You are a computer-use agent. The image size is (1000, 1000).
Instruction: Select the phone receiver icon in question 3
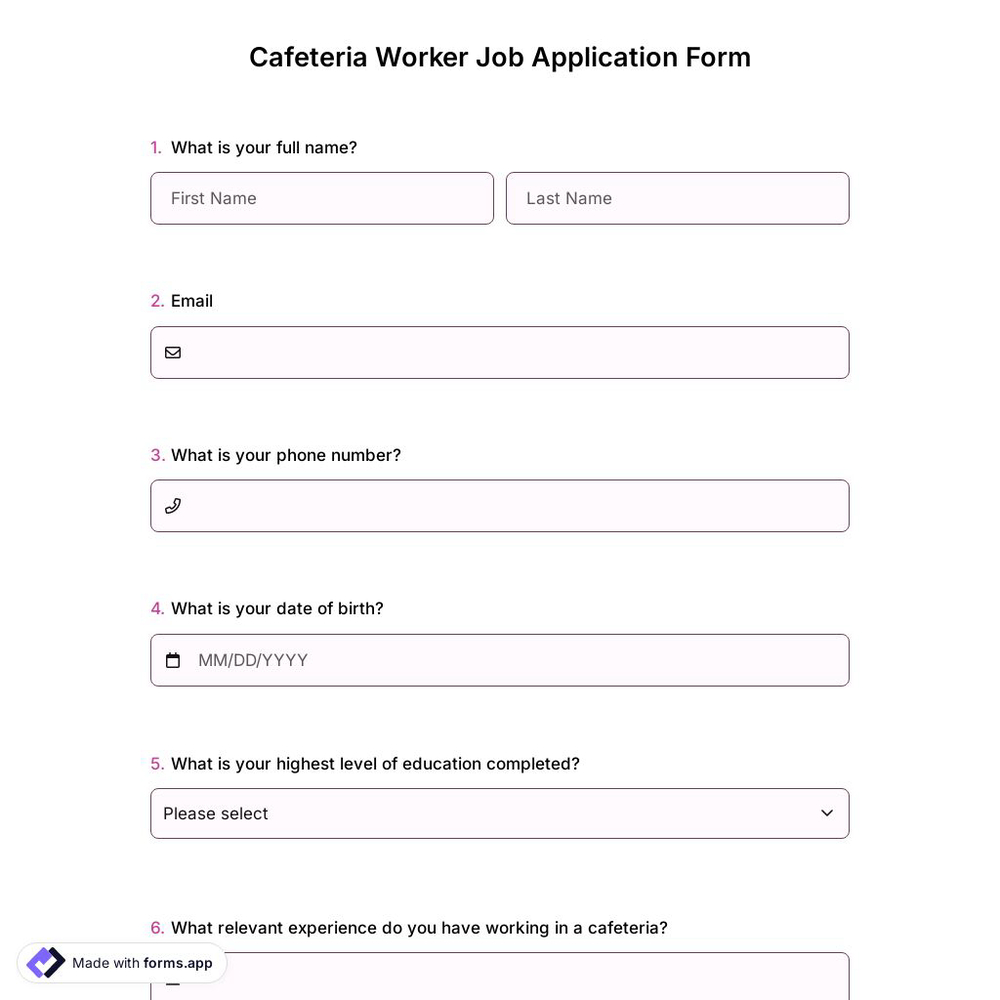173,506
